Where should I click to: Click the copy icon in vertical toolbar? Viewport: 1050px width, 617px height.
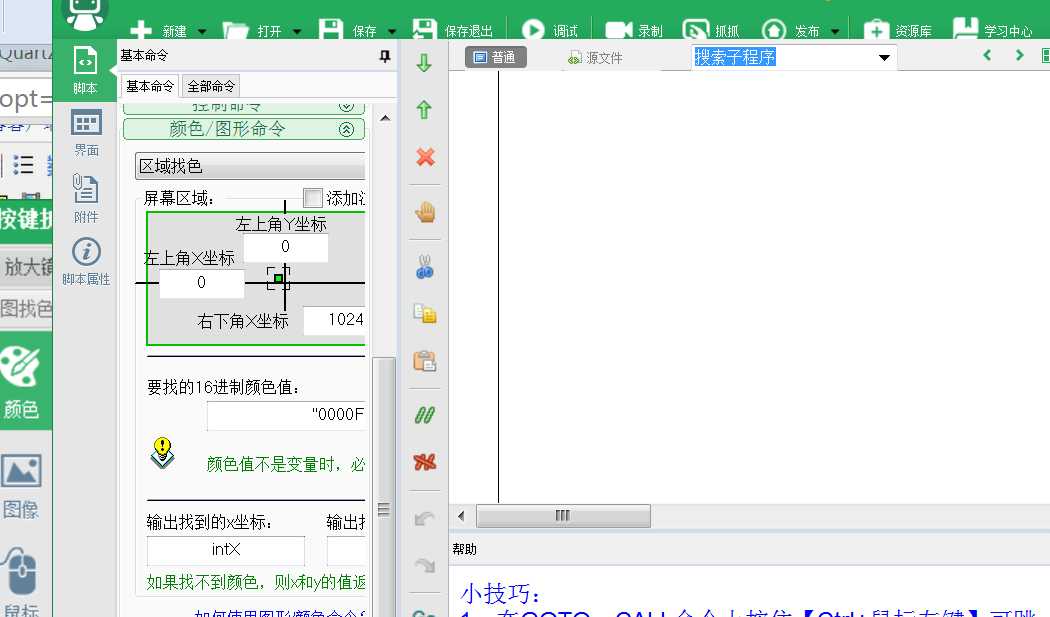[425, 314]
